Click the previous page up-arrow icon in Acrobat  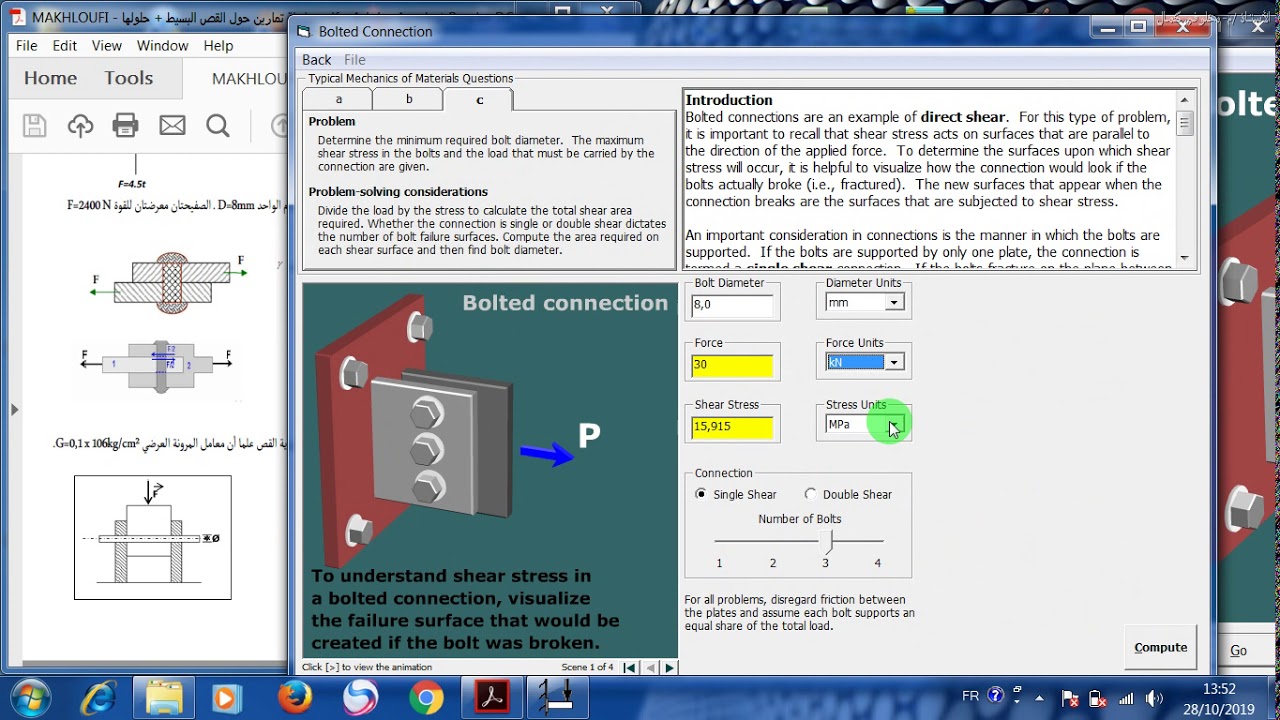pos(281,125)
